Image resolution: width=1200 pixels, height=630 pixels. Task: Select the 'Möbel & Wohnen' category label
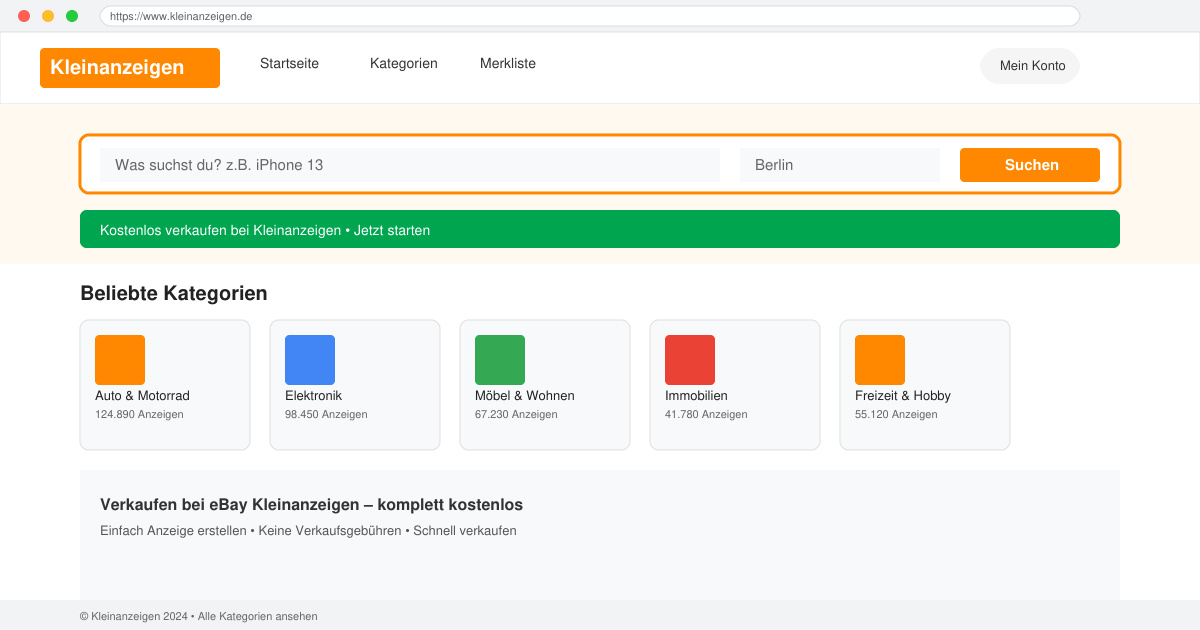point(525,396)
